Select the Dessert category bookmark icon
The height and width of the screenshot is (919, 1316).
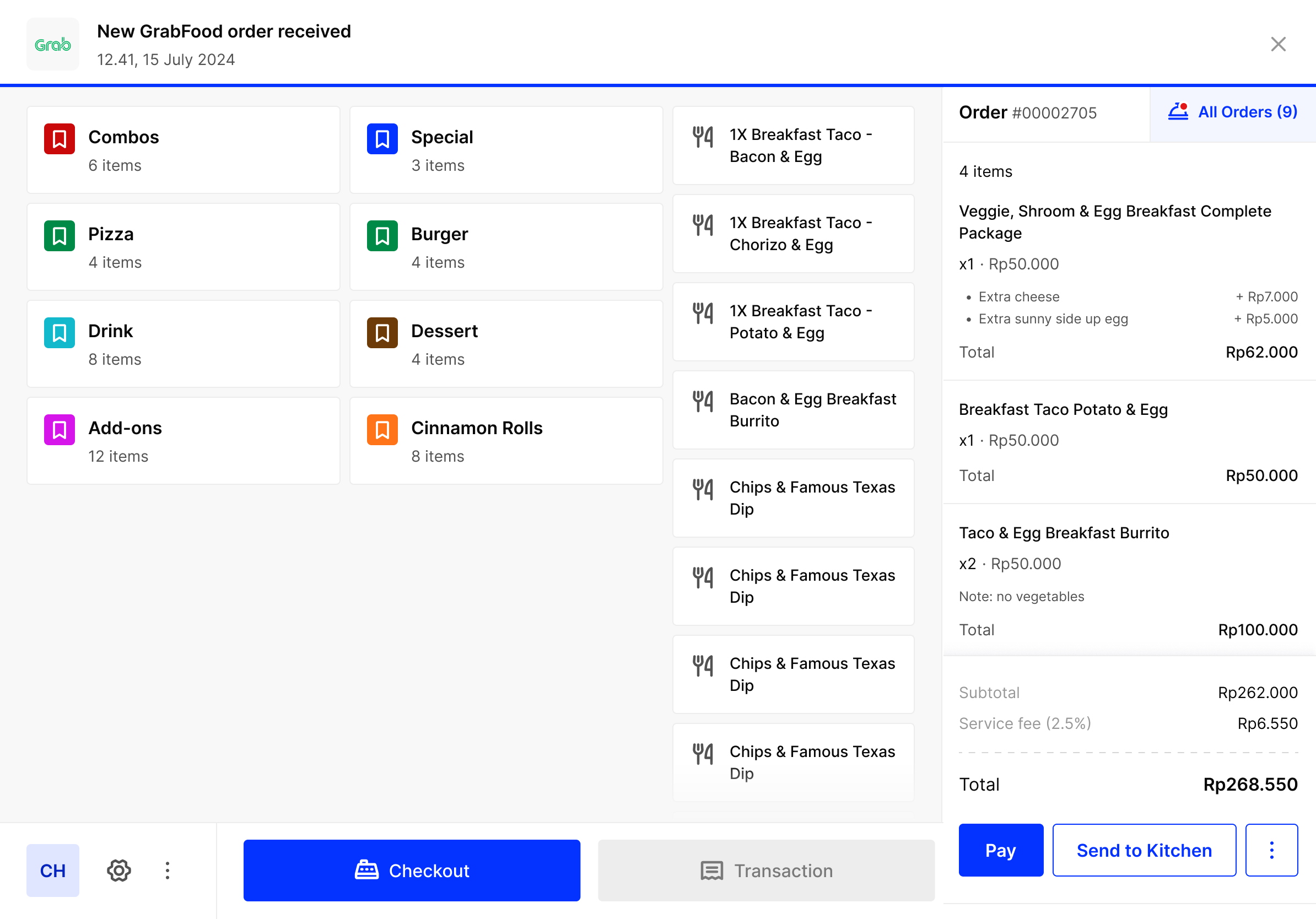pyautogui.click(x=382, y=332)
